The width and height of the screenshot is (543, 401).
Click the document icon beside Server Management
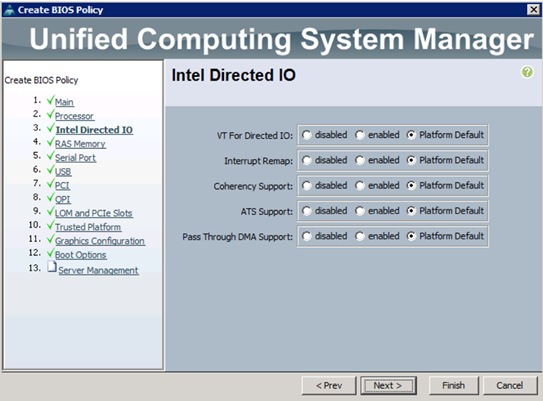click(52, 267)
